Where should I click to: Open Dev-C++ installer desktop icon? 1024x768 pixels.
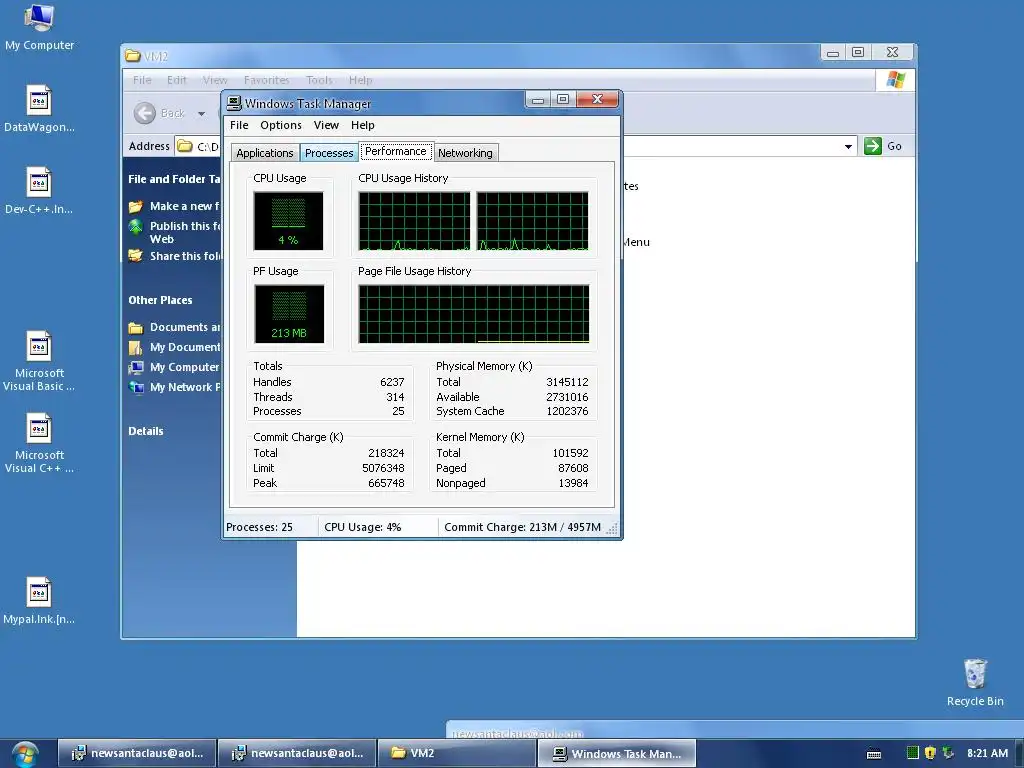(39, 191)
